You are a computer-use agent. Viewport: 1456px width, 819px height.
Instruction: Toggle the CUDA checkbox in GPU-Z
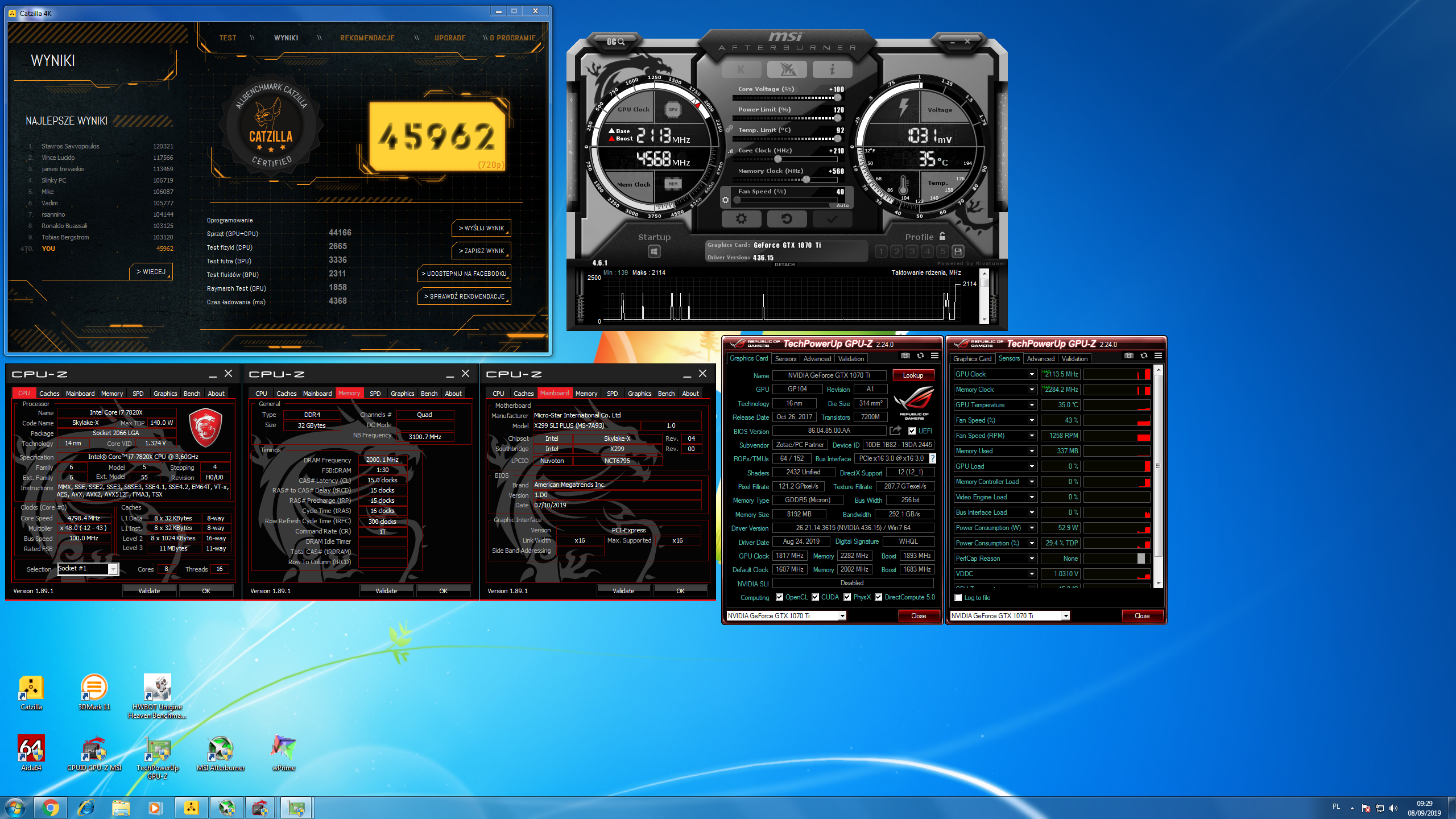(x=816, y=597)
